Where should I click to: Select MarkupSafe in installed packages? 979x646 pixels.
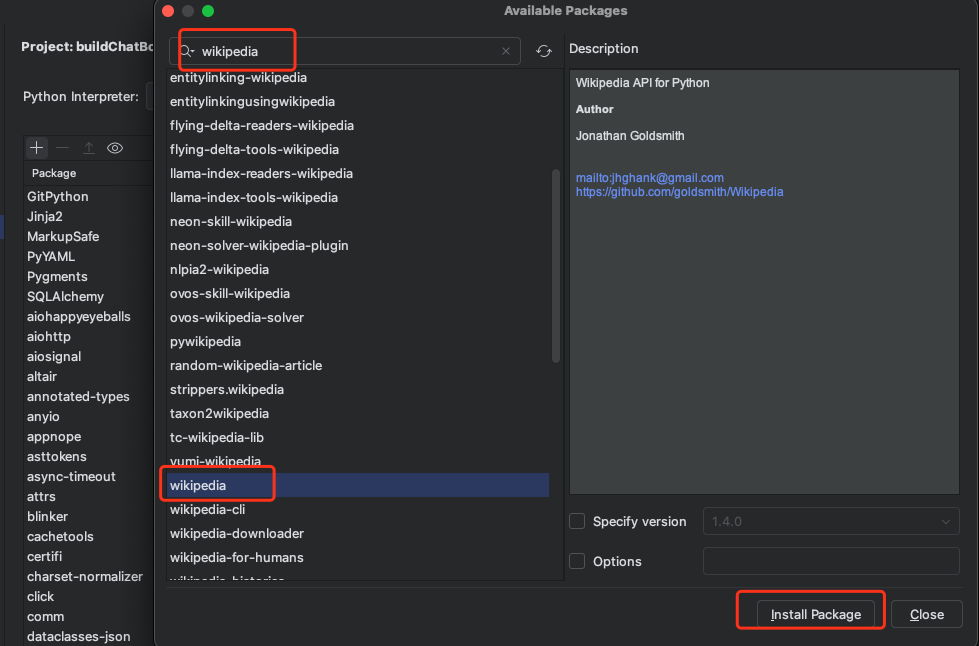click(62, 237)
